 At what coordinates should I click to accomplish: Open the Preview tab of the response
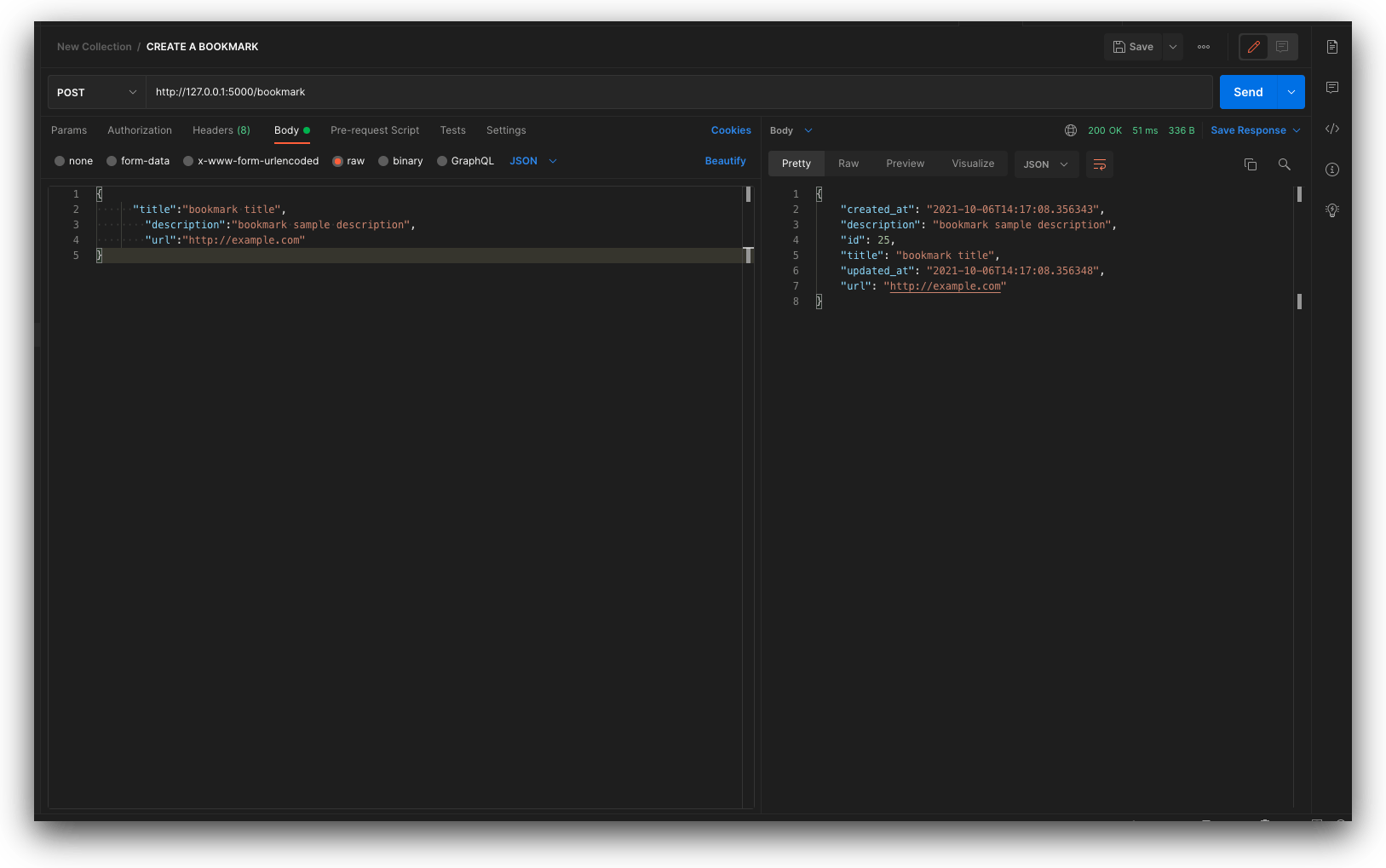pos(905,163)
